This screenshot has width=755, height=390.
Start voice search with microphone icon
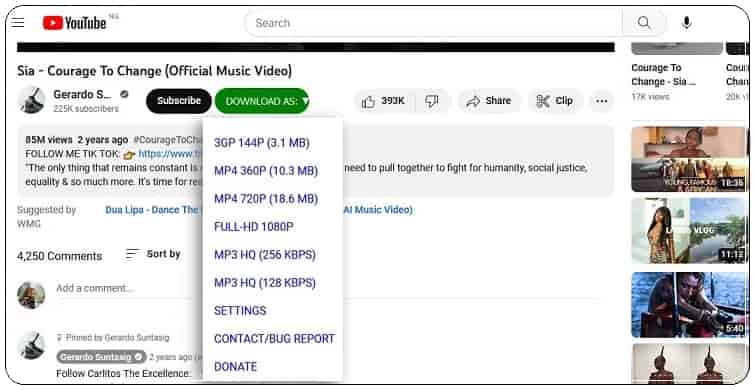click(687, 23)
